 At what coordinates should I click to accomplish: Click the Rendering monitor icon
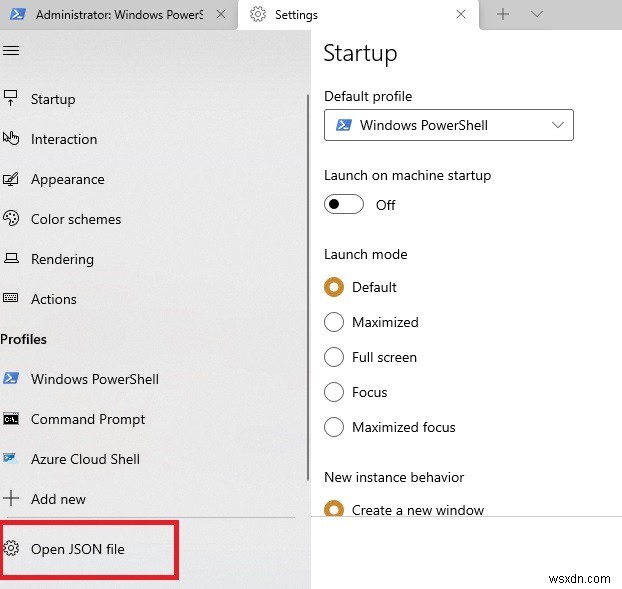[12, 259]
